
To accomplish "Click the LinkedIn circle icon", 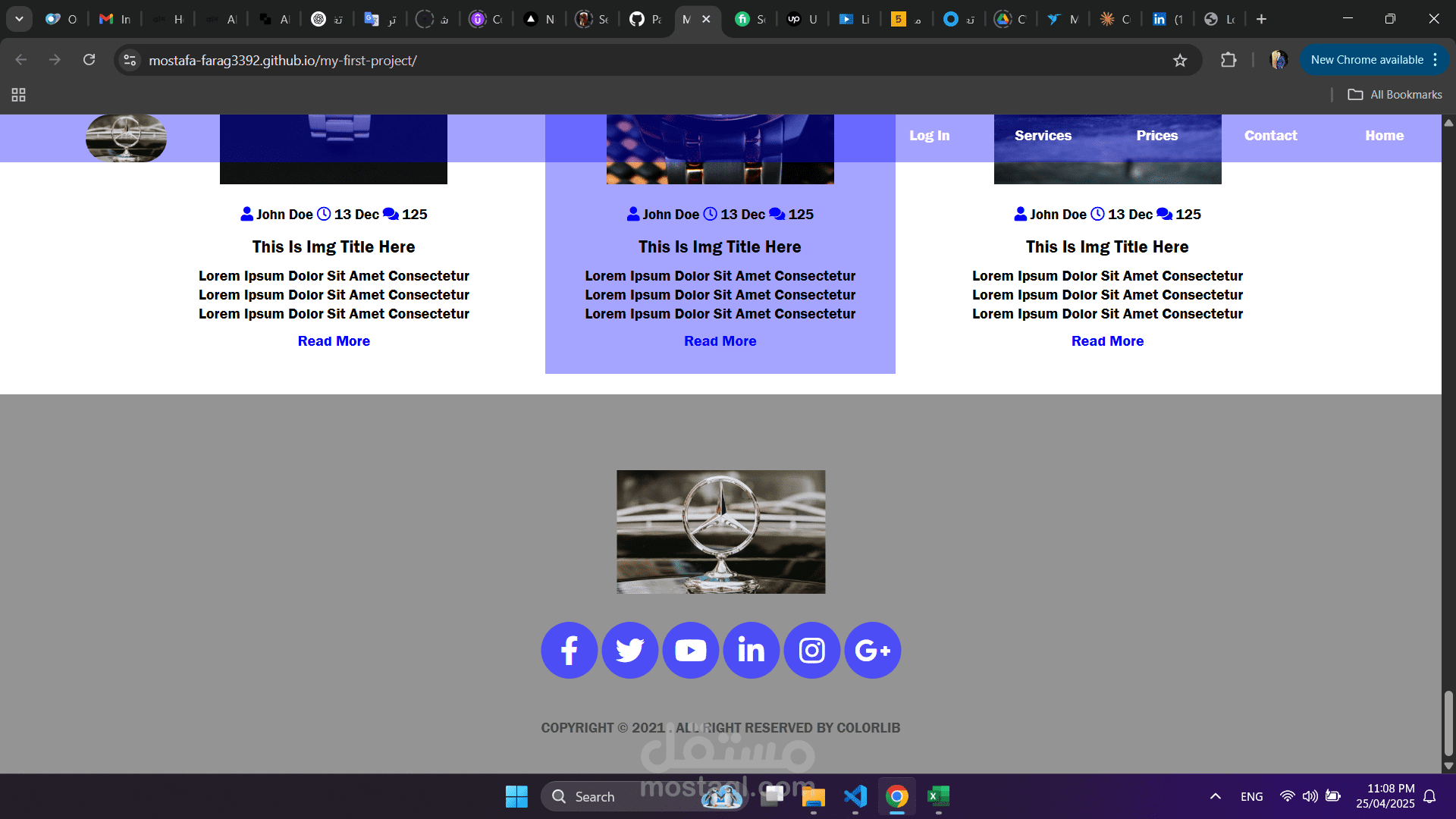I will [751, 651].
